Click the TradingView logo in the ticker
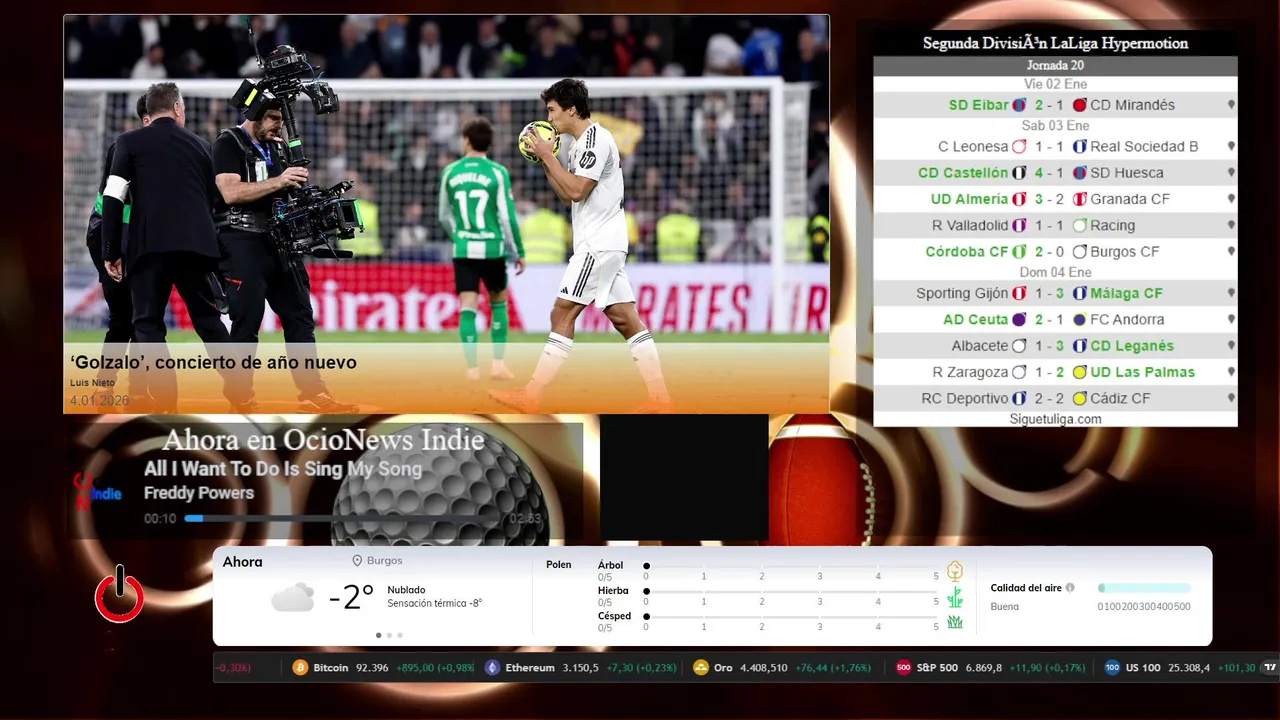This screenshot has height=720, width=1280. 1270,667
